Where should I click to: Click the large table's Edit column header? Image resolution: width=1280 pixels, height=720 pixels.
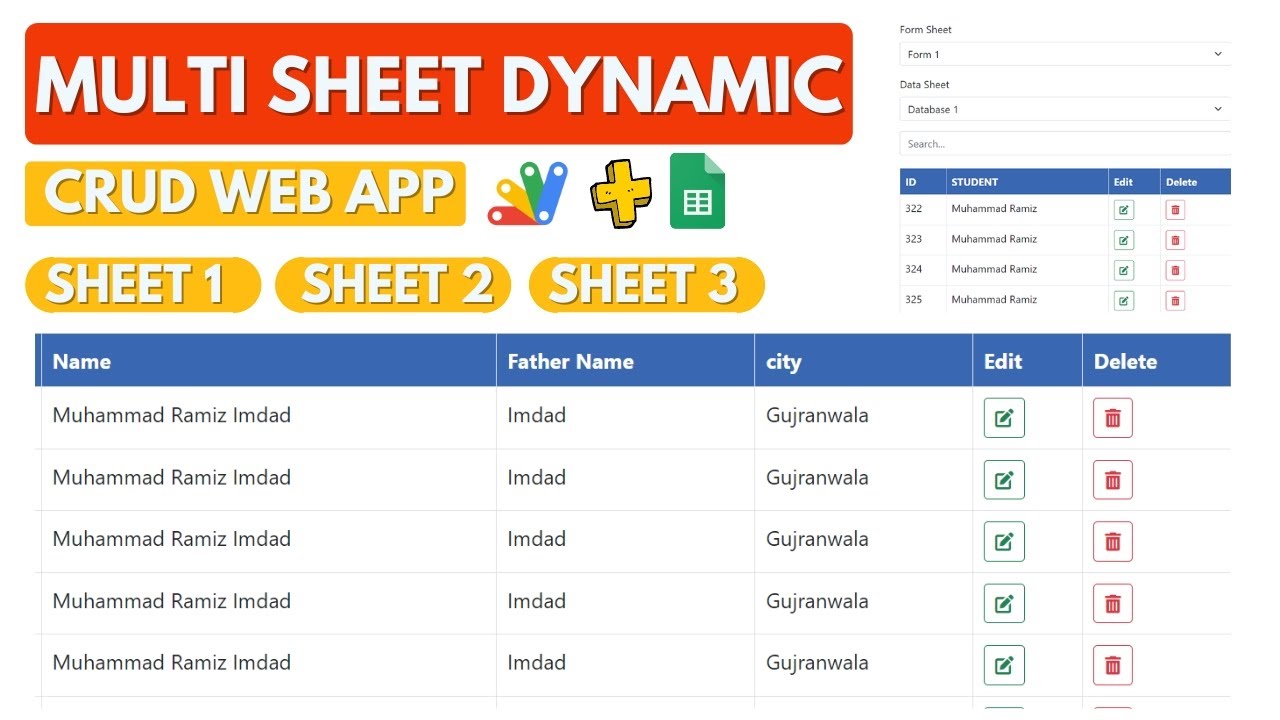[x=1027, y=361]
